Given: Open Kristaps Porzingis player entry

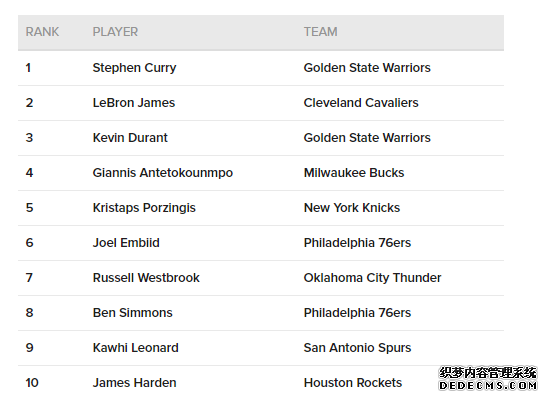Looking at the screenshot, I should tap(144, 208).
